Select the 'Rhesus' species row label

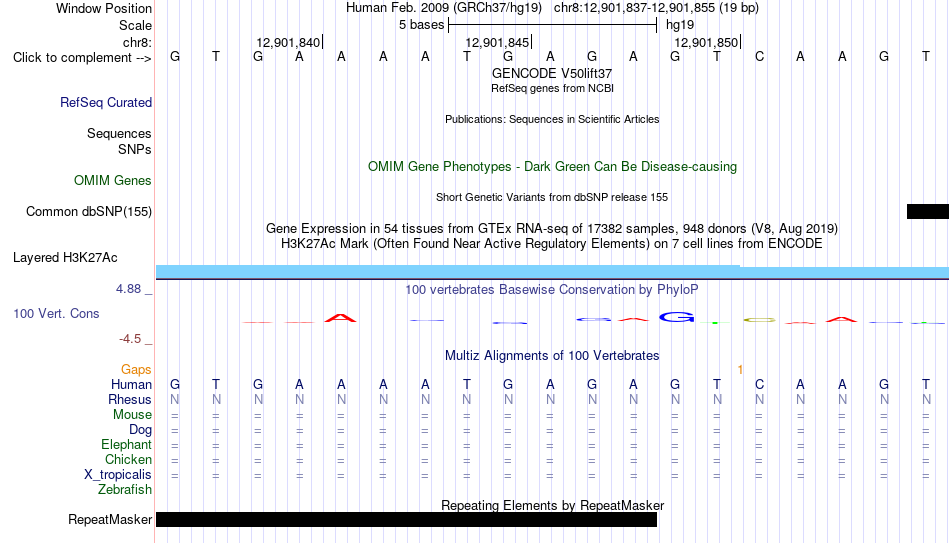click(130, 400)
